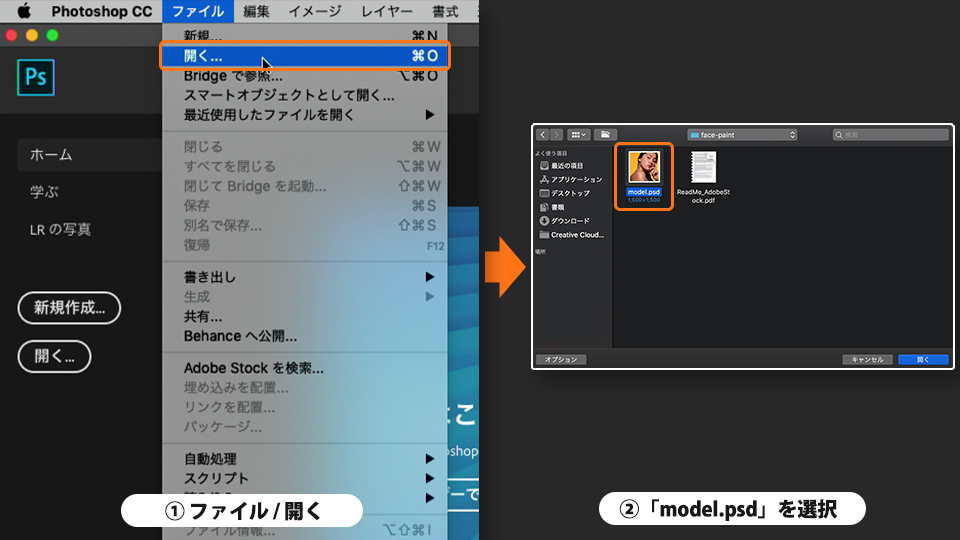Open icon view options dropdown in dialog
Image resolution: width=960 pixels, height=540 pixels.
(x=579, y=135)
